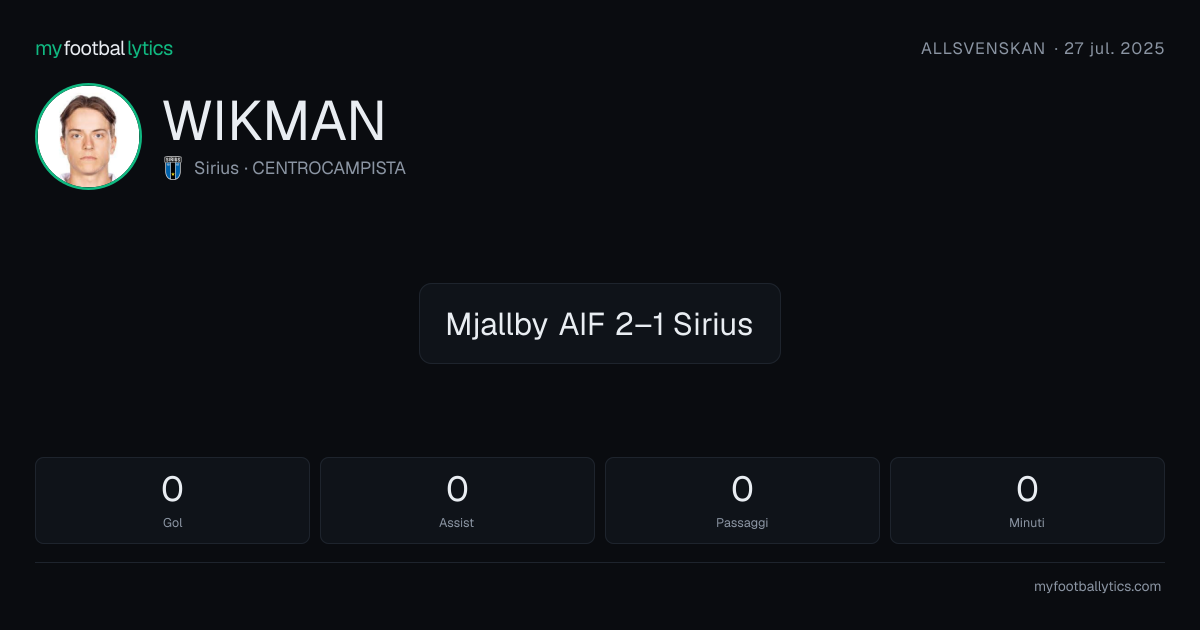Click the Sirius team name
The image size is (1200, 630).
pos(216,168)
